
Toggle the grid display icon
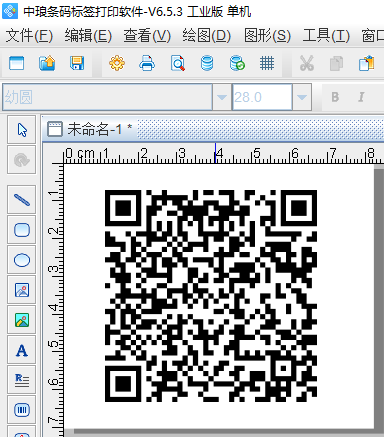[267, 63]
